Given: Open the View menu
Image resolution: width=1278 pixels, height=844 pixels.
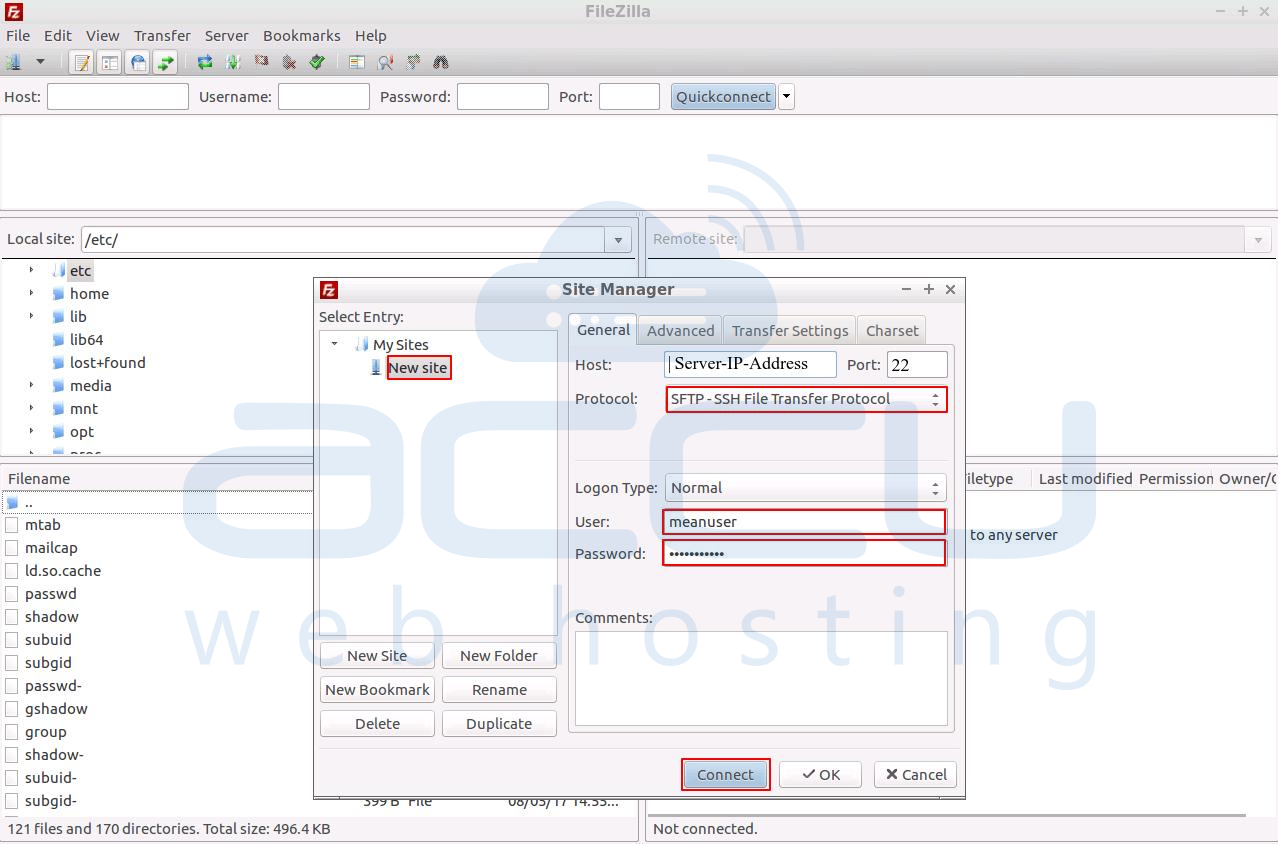Looking at the screenshot, I should click(103, 35).
